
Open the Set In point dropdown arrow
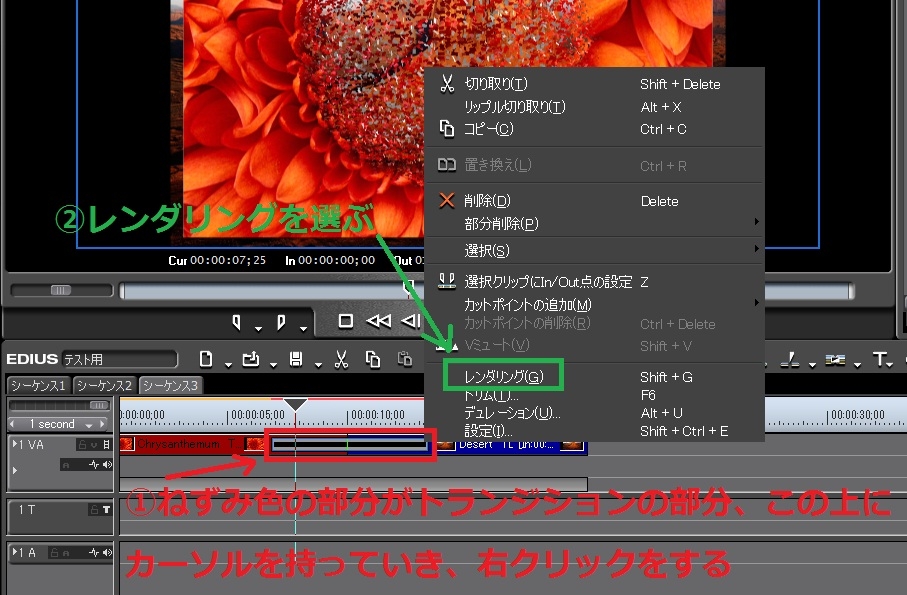[259, 329]
